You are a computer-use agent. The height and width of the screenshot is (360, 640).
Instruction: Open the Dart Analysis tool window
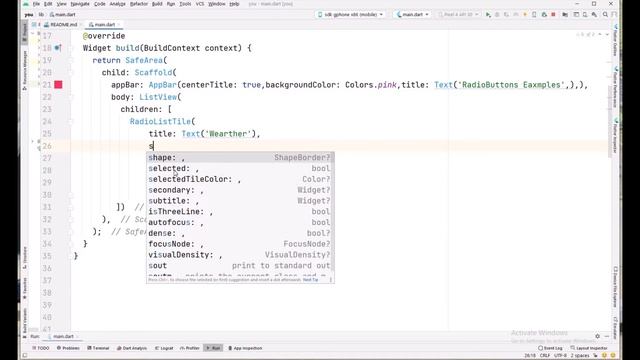[x=132, y=348]
